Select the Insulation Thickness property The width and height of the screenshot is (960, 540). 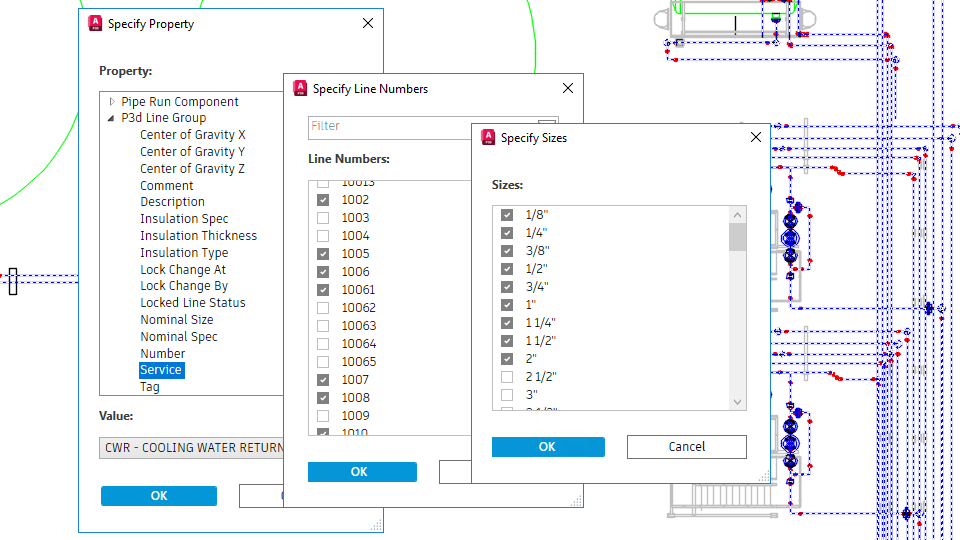click(x=198, y=236)
